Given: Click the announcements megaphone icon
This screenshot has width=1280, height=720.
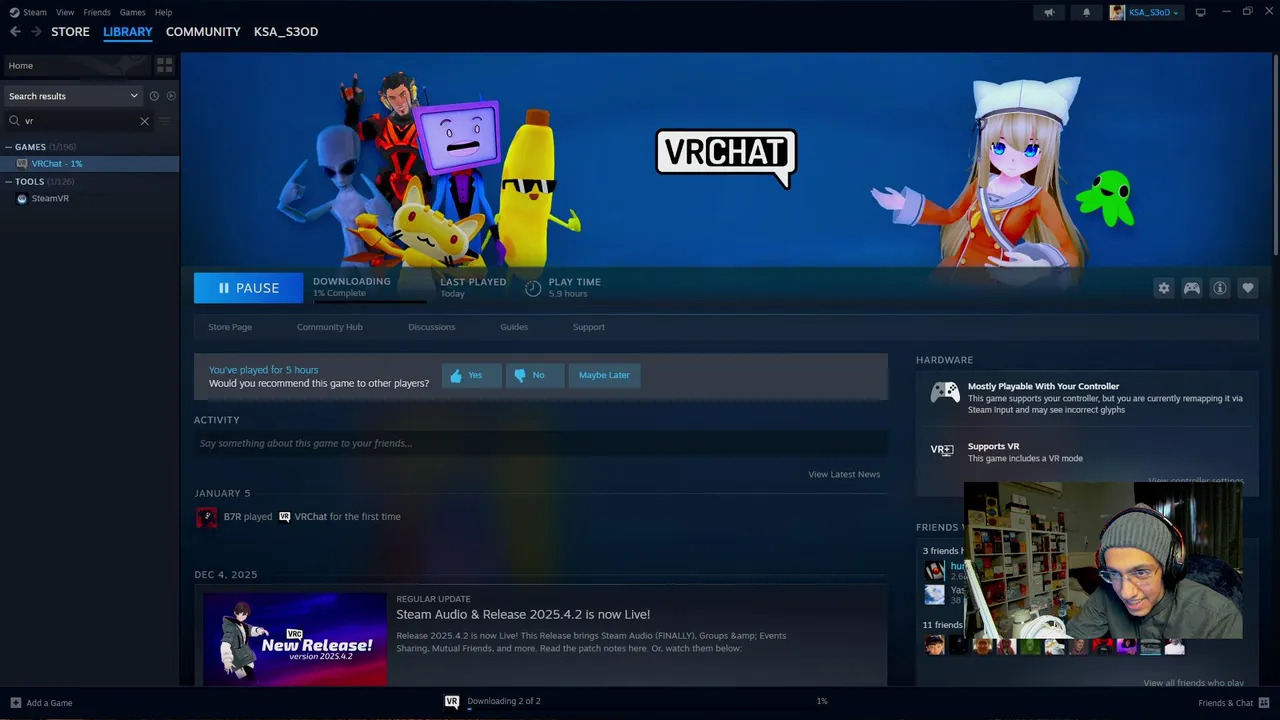Looking at the screenshot, I should (1049, 12).
